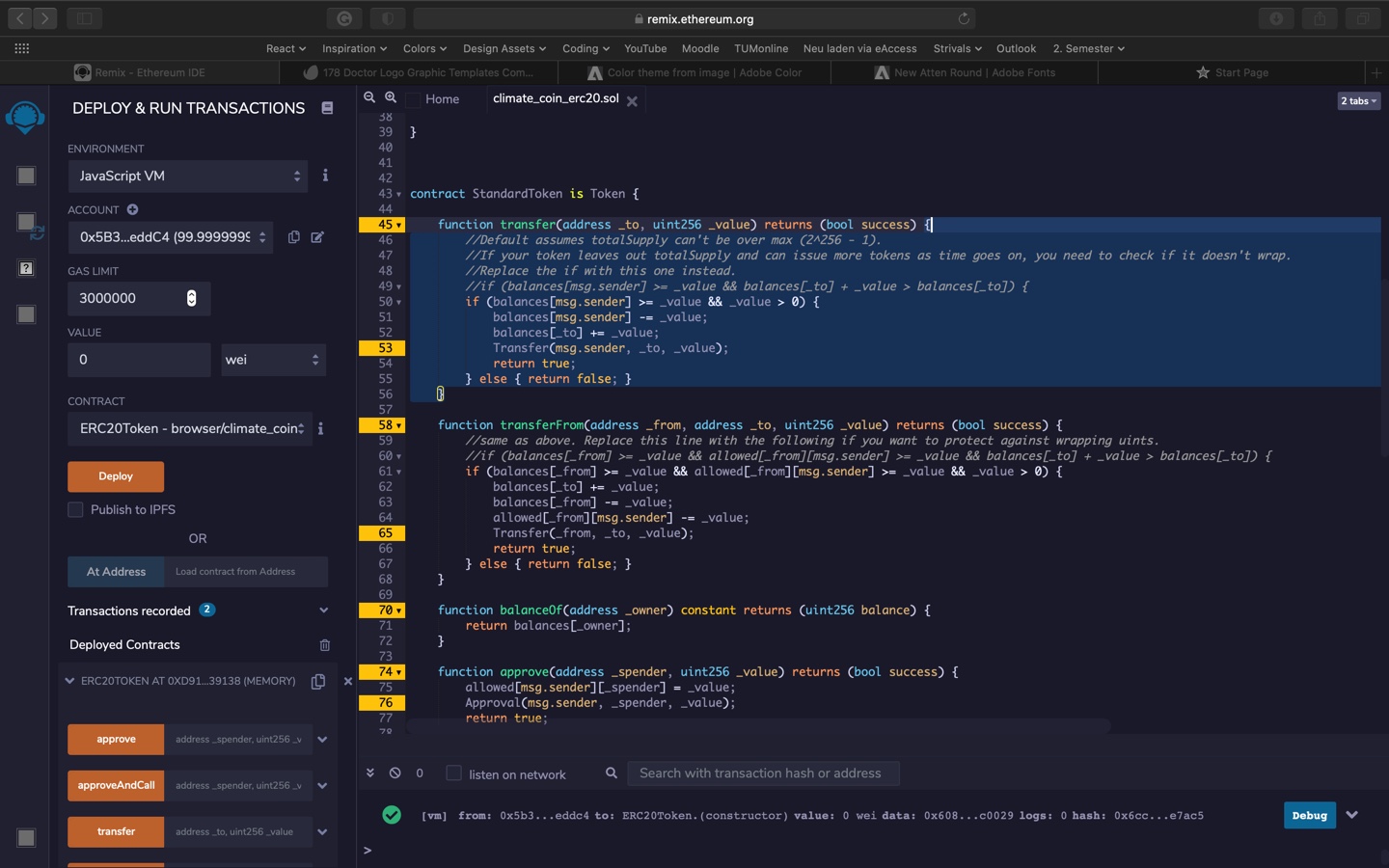Expand the Transactions recorded section

[323, 610]
